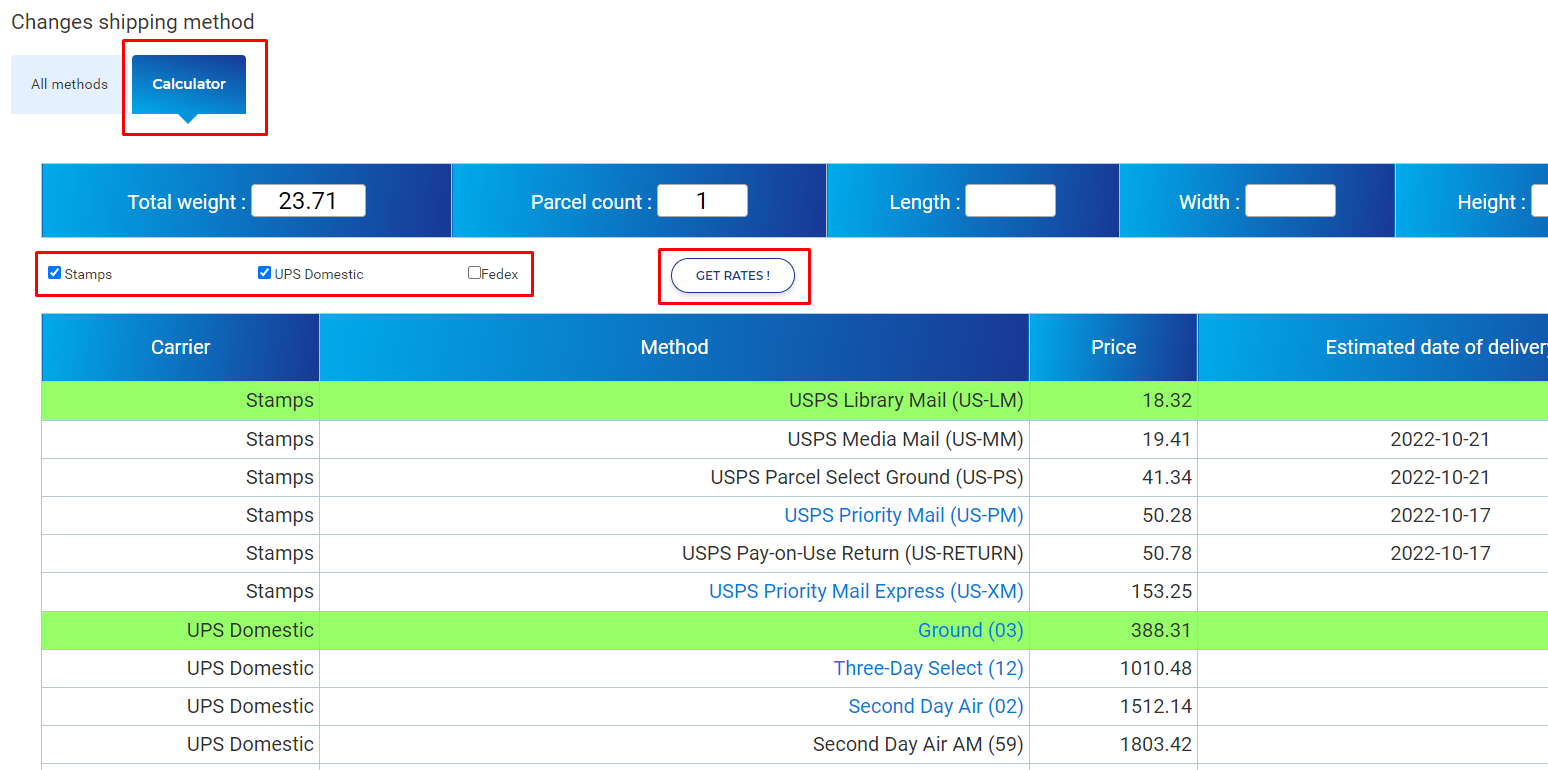Click the Method column header
The height and width of the screenshot is (770, 1548).
674,347
